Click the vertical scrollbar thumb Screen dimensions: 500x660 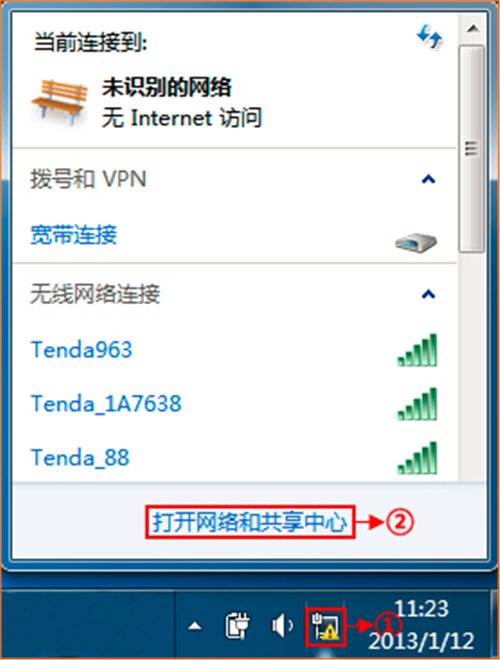[472, 149]
